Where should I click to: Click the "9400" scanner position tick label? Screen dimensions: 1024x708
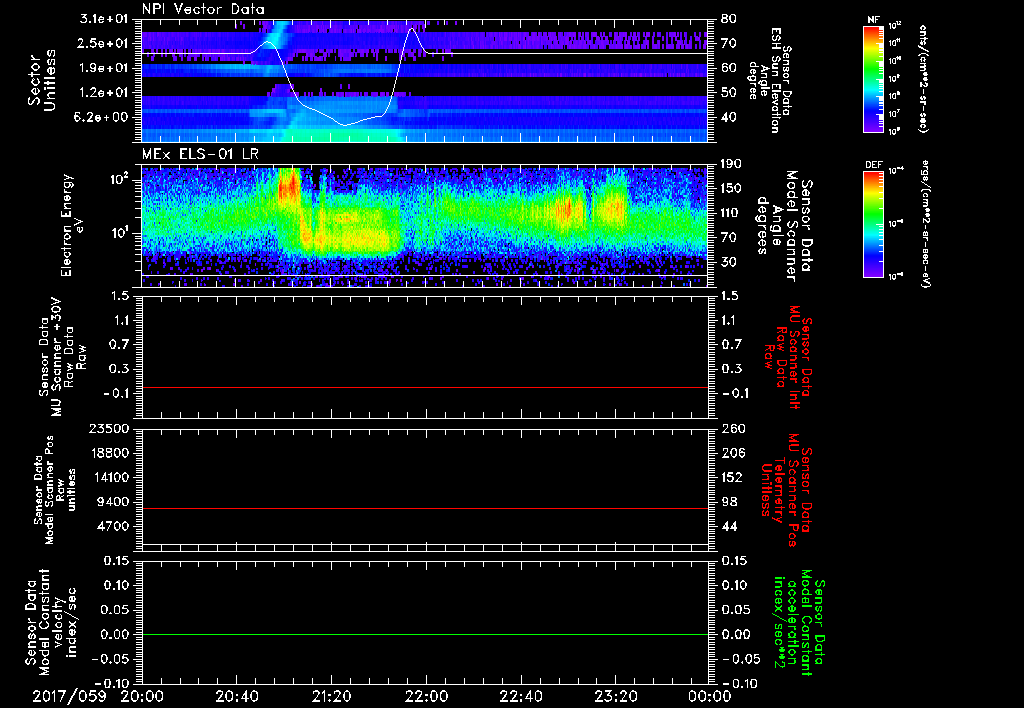tap(113, 502)
